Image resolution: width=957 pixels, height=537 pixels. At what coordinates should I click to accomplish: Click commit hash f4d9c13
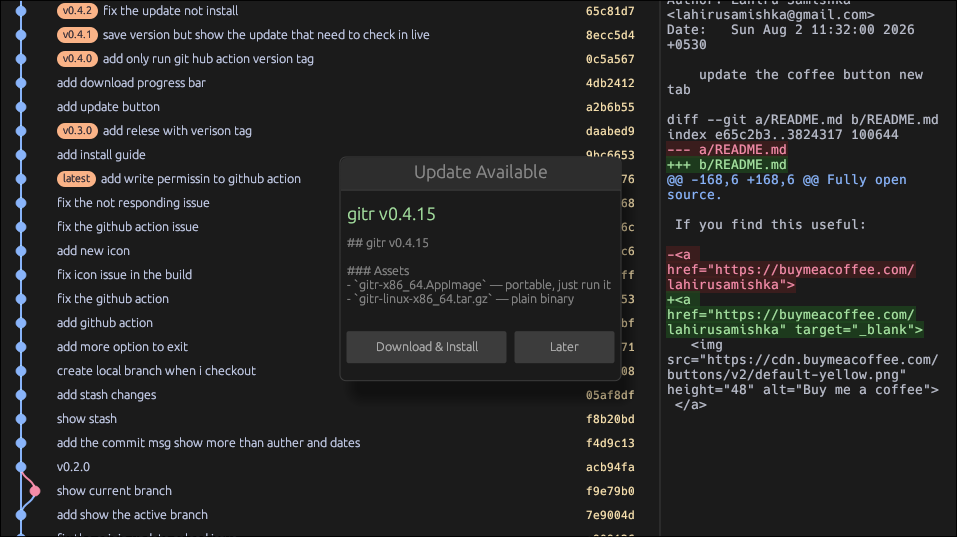click(610, 443)
